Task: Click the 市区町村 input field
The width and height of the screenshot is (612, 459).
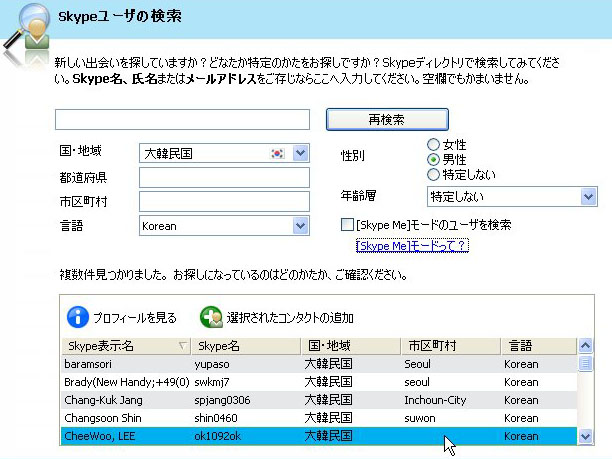Action: pyautogui.click(x=224, y=201)
